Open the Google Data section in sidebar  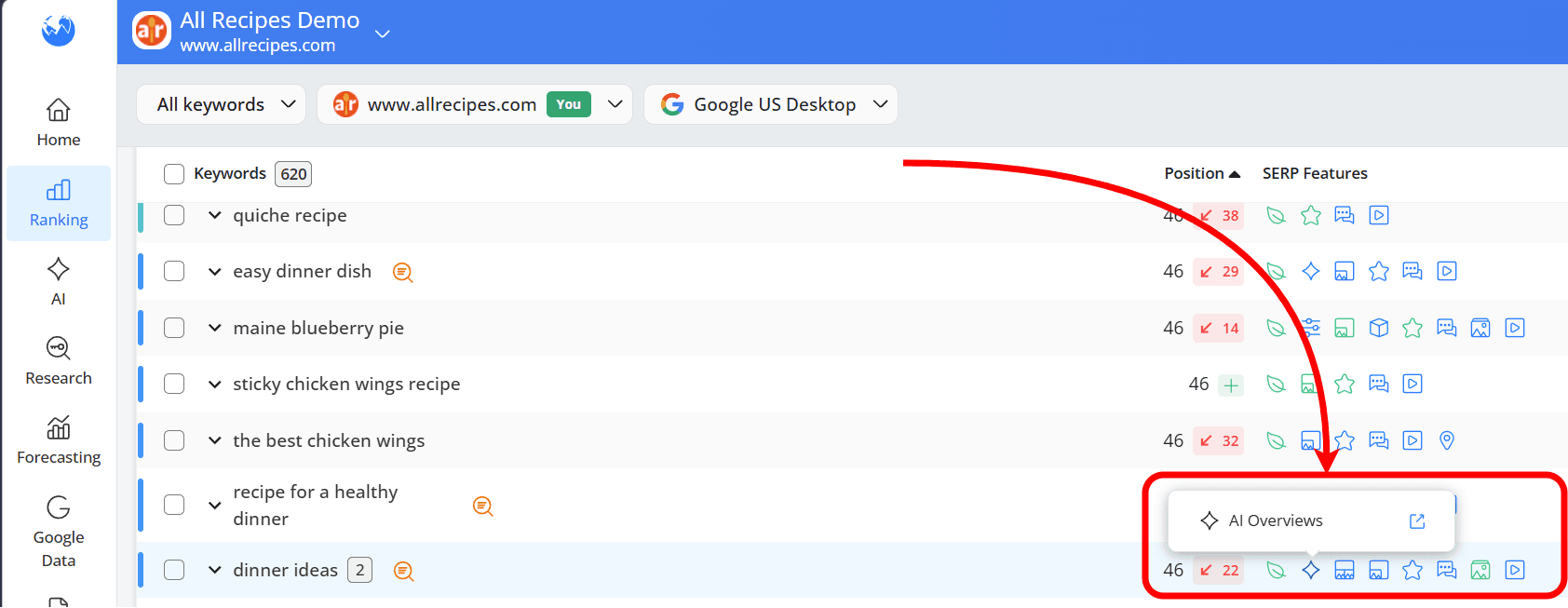pos(59,532)
